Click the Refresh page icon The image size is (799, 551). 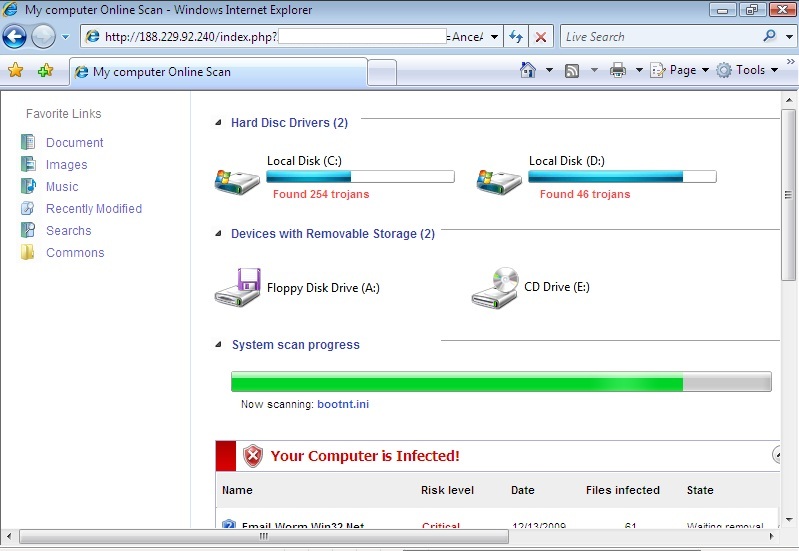(516, 37)
